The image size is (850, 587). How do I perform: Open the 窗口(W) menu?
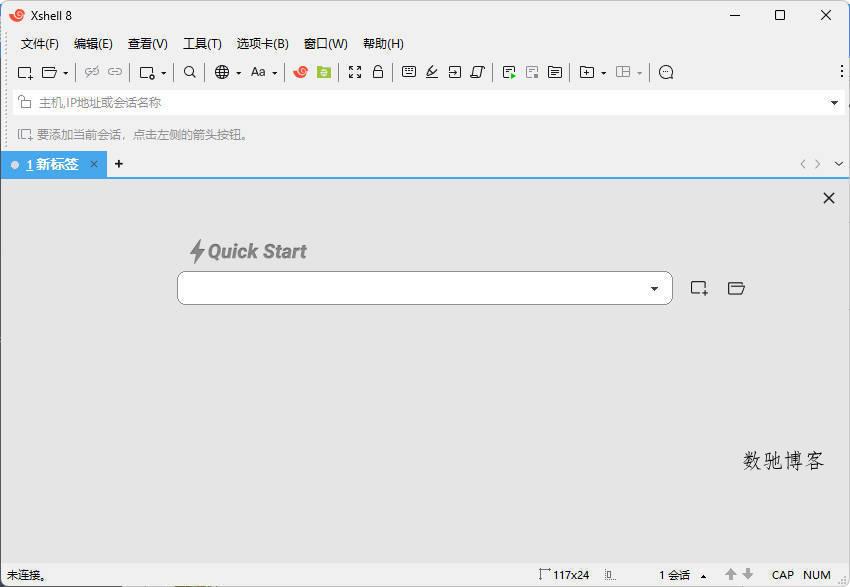click(325, 43)
